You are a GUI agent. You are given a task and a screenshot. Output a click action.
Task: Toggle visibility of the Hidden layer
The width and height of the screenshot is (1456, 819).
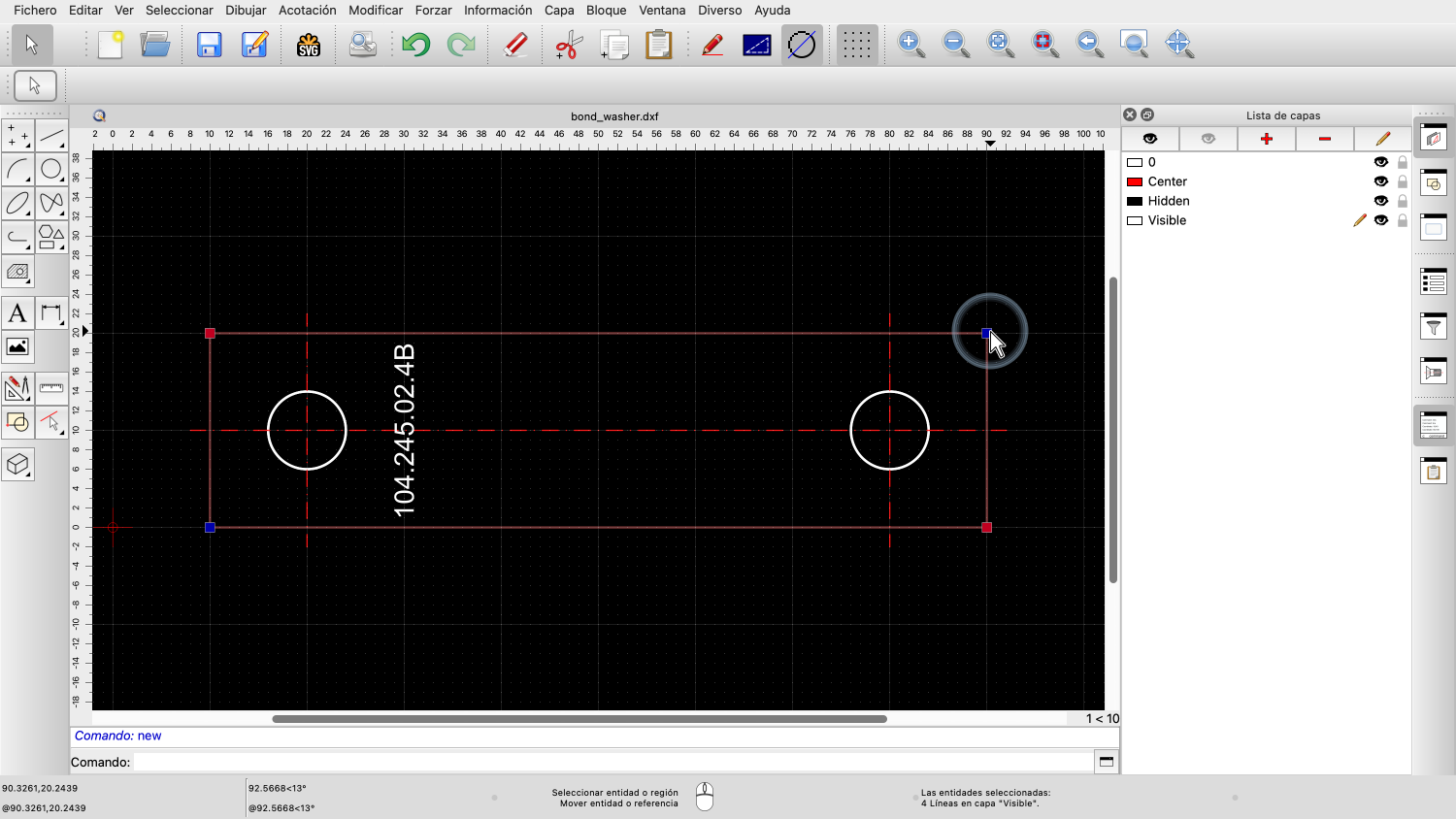[1380, 201]
